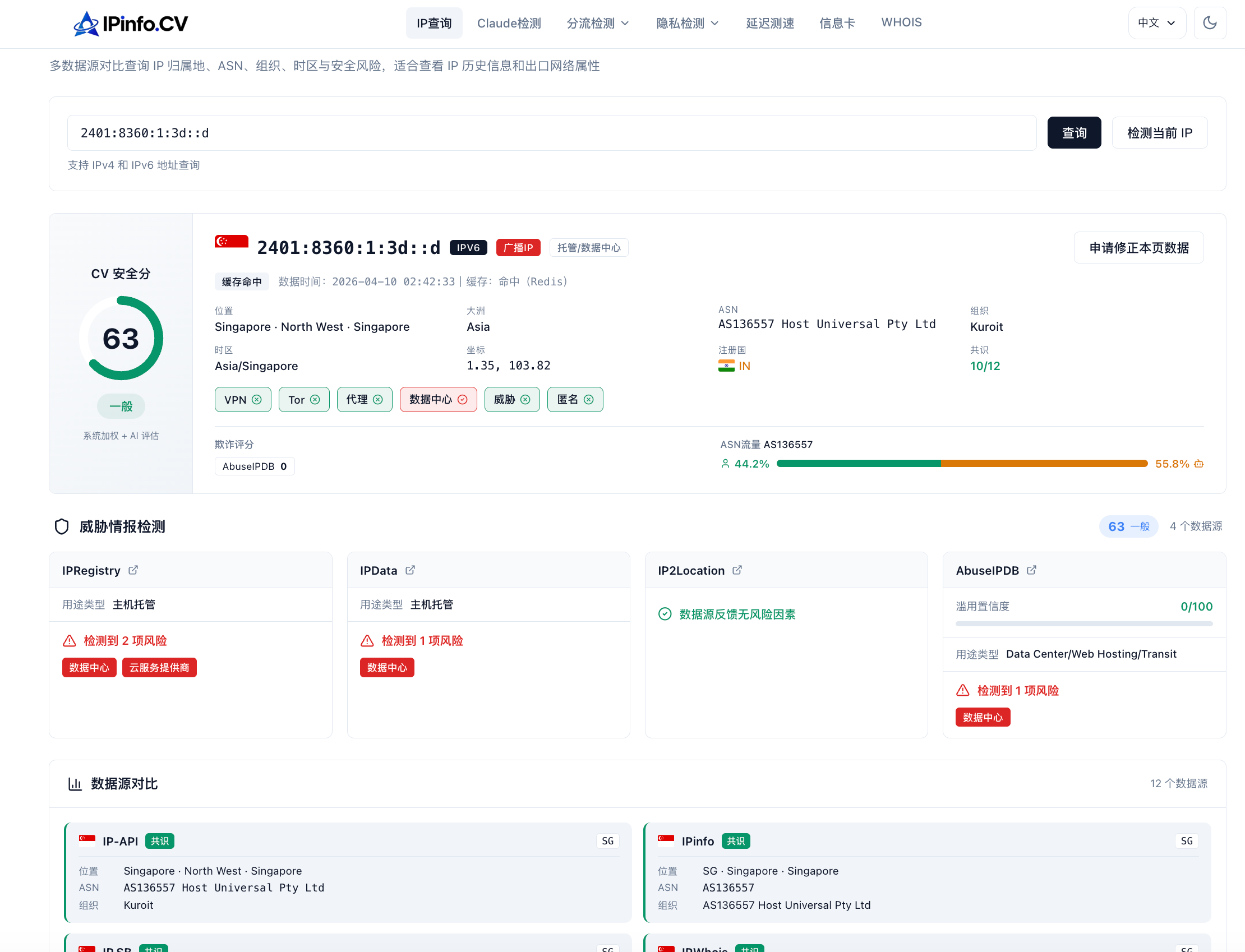The width and height of the screenshot is (1245, 952).
Task: Select the IP查询 tab
Action: tap(434, 23)
